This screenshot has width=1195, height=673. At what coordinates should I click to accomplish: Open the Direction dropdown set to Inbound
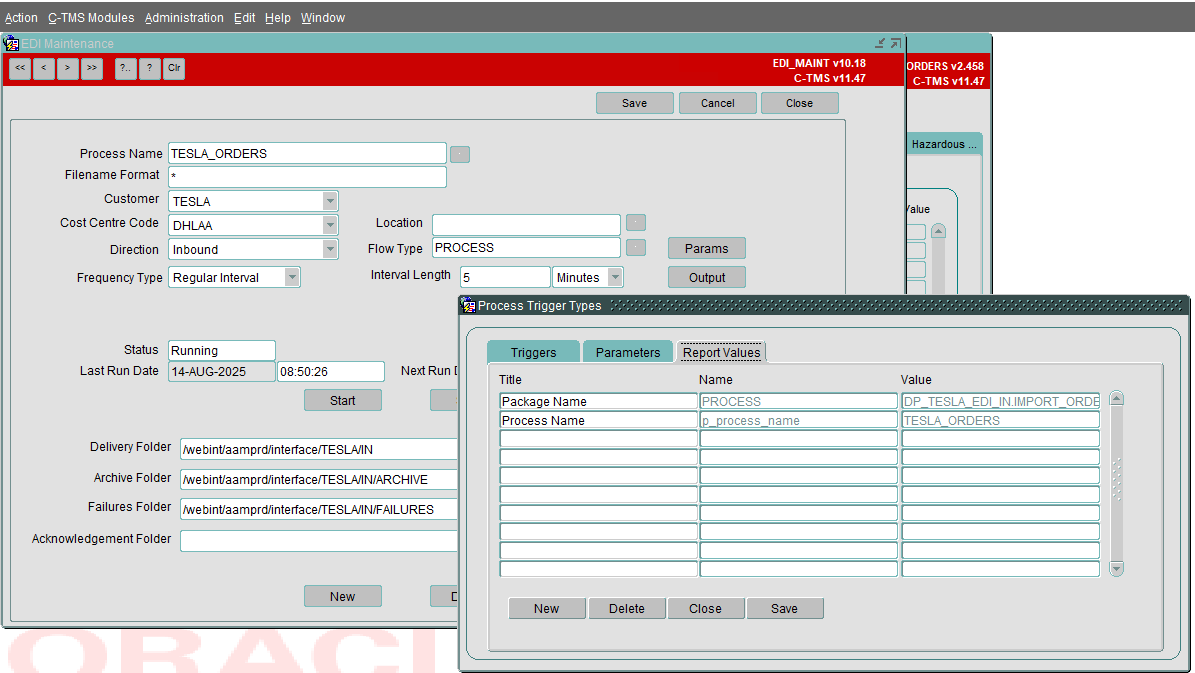(329, 249)
